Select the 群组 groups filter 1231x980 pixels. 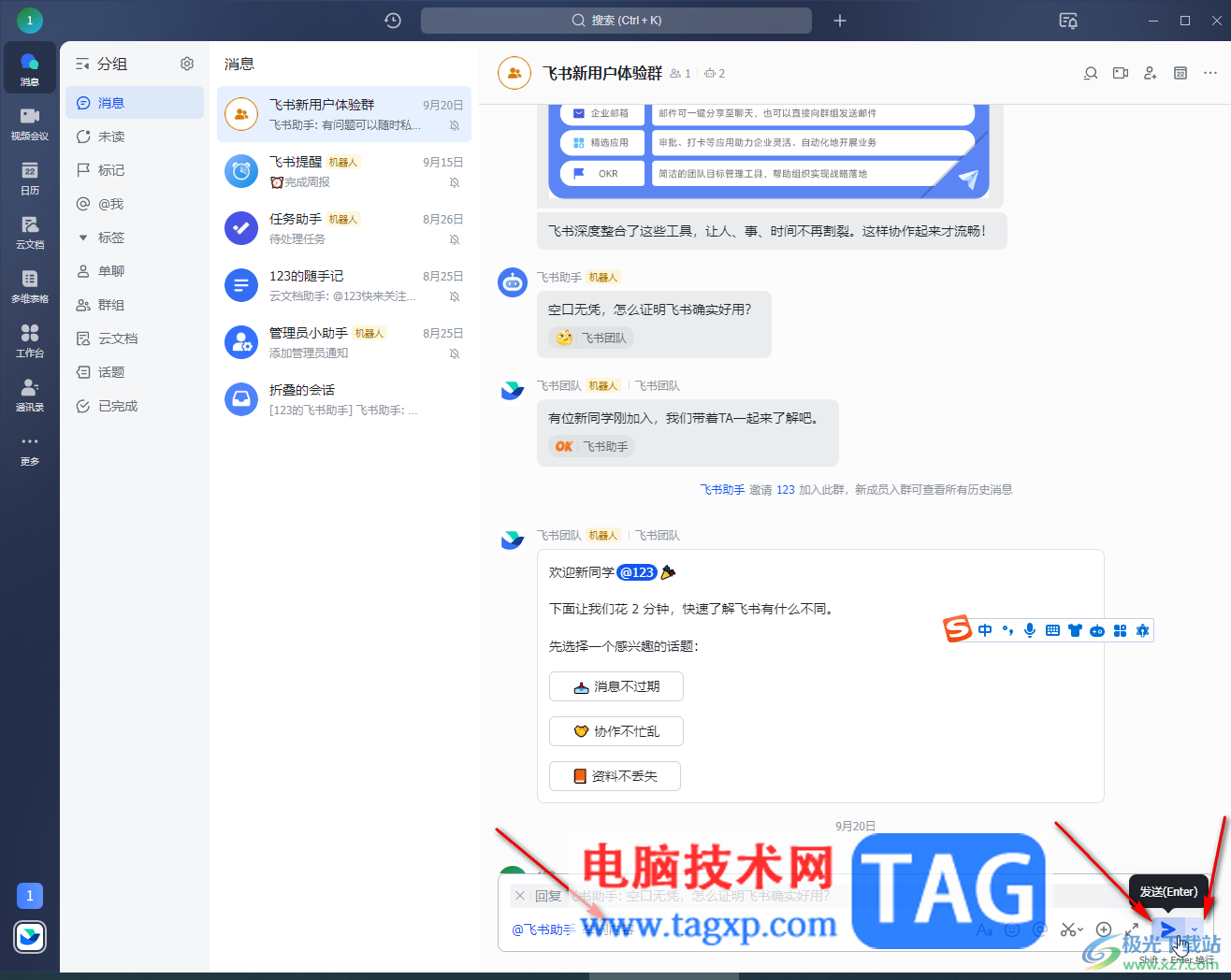(x=135, y=305)
